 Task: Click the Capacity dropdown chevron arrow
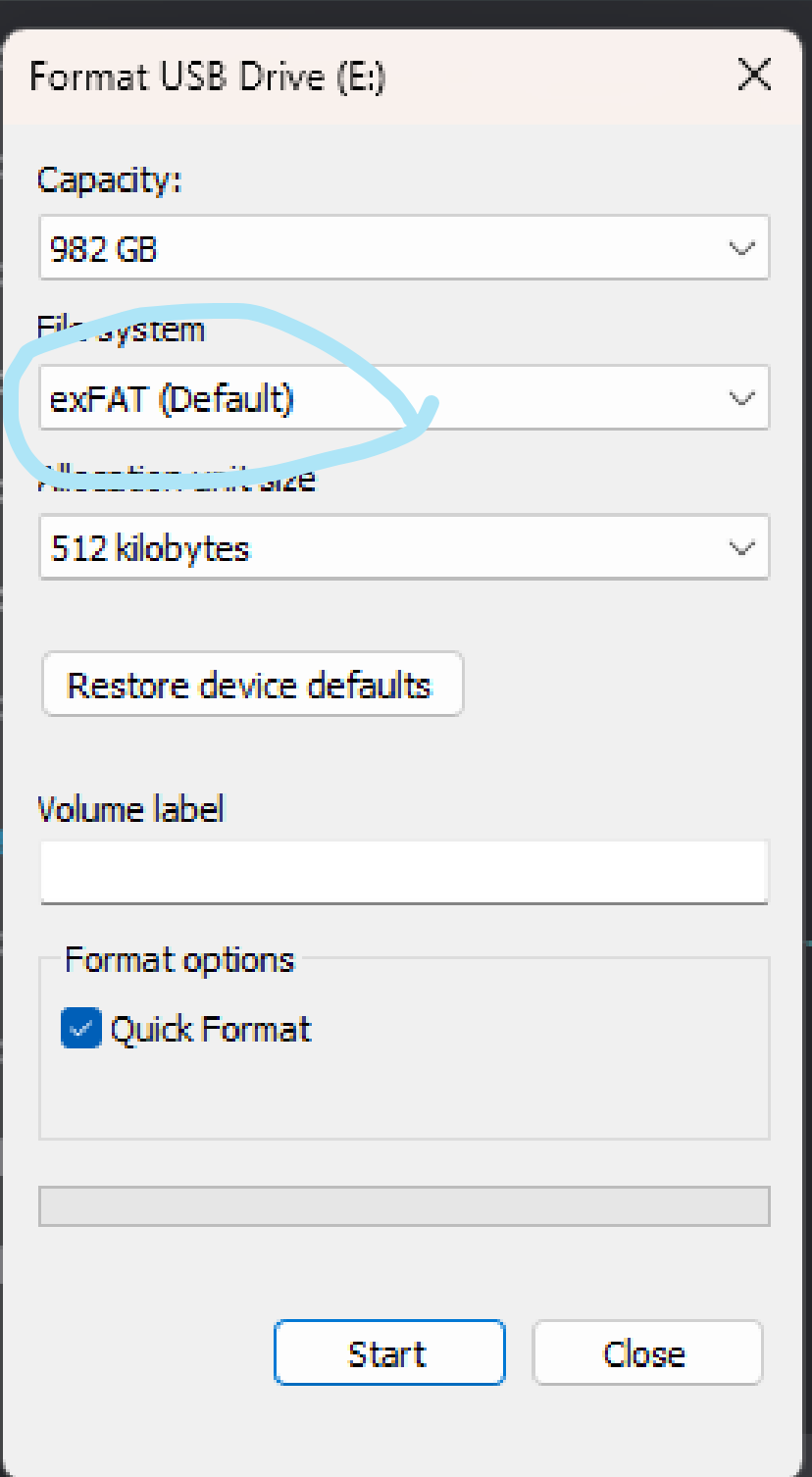(742, 248)
